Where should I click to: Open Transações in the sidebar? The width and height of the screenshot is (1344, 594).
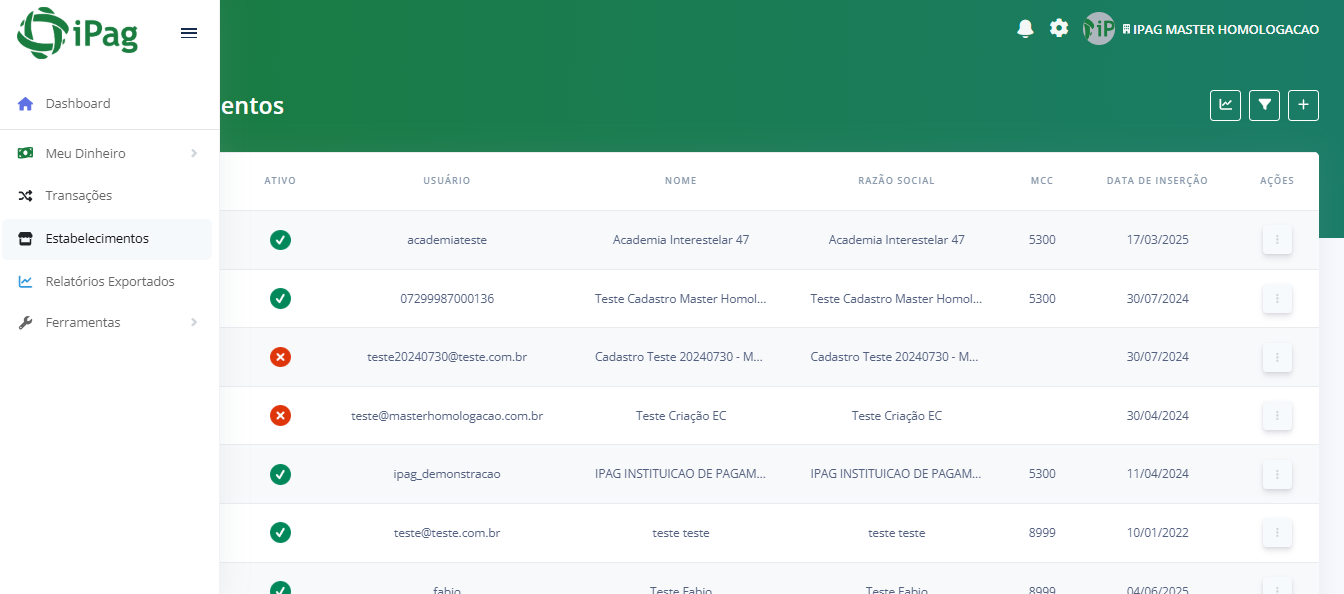coord(107,195)
